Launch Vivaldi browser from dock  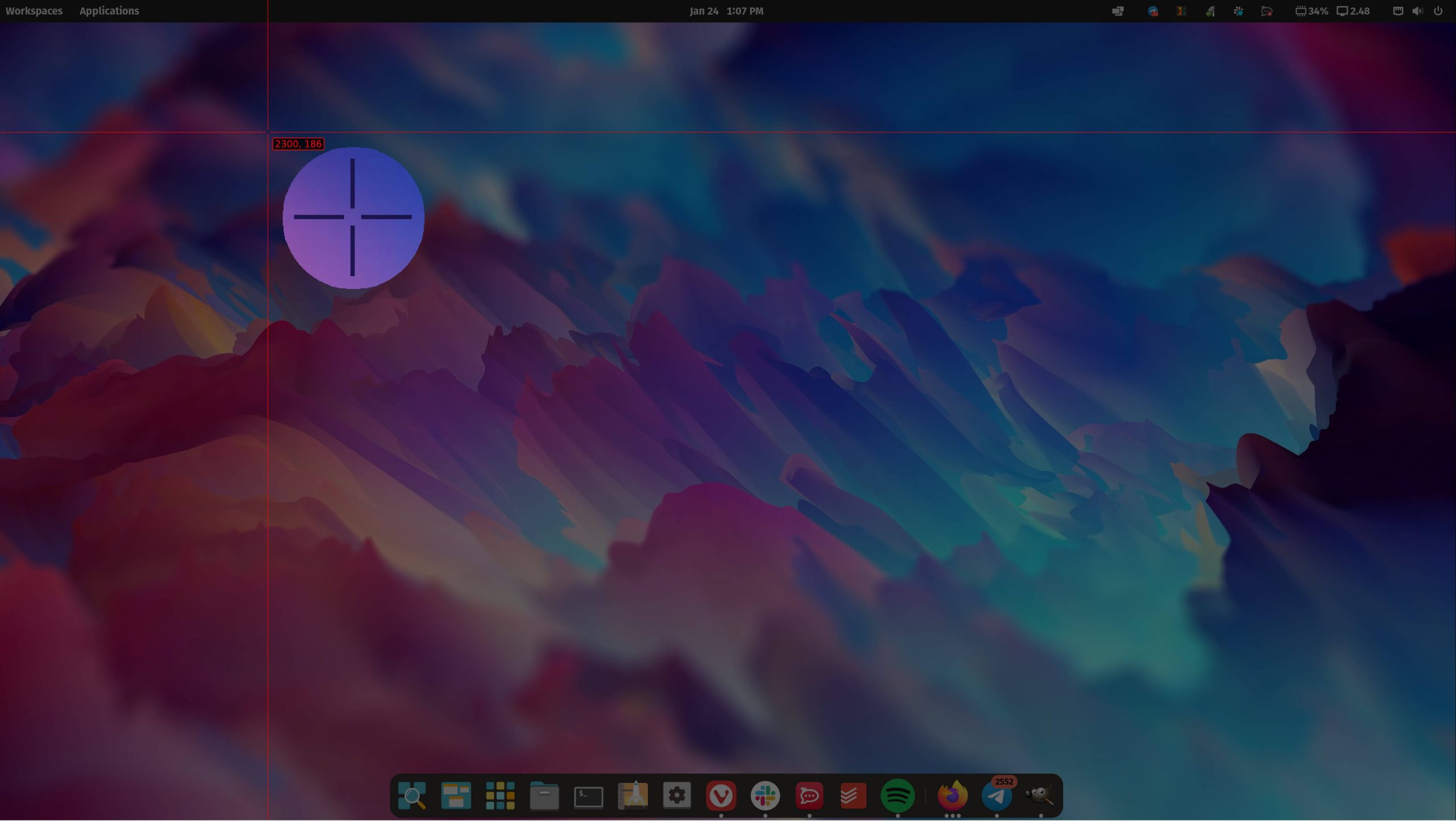click(x=721, y=795)
